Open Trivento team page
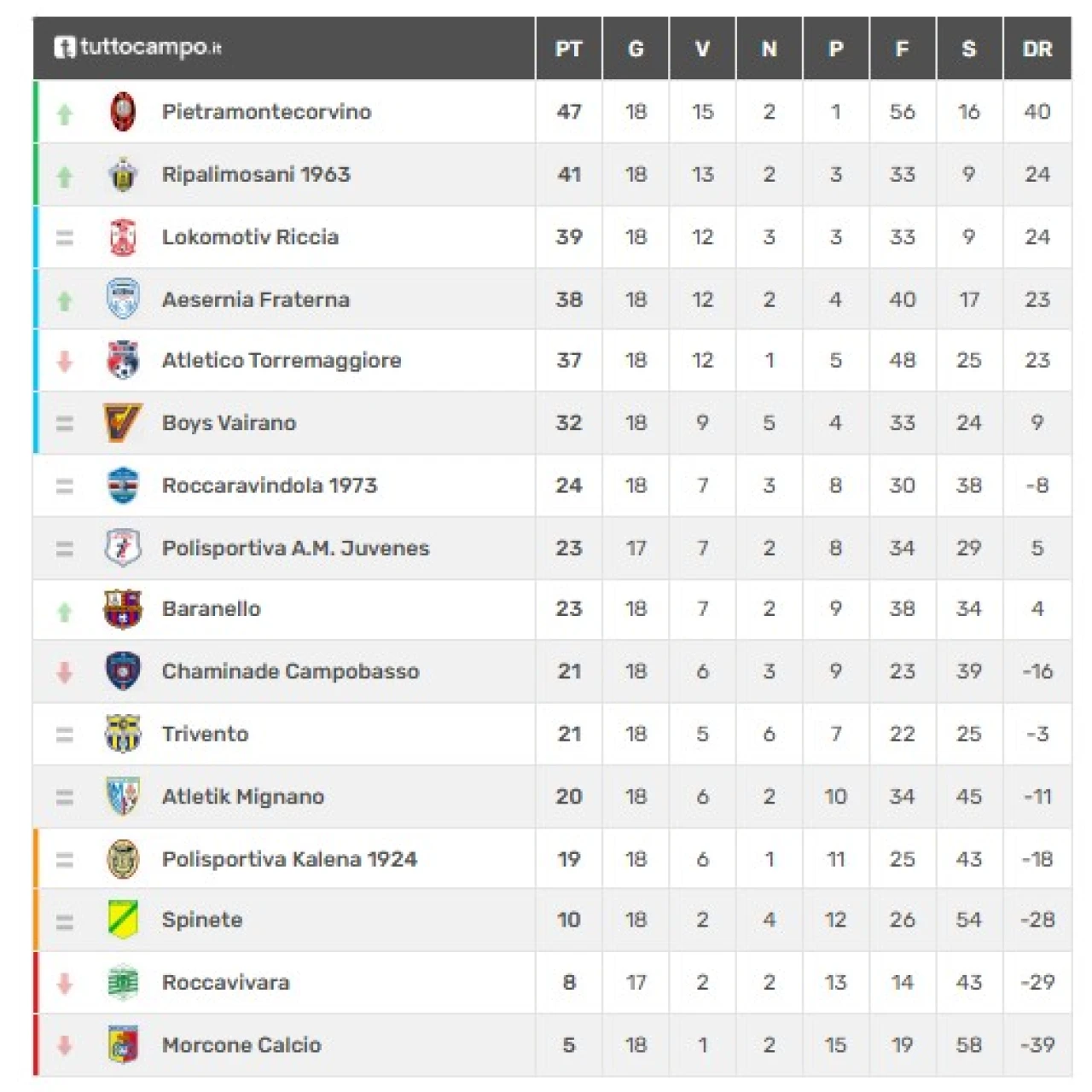Image resolution: width=1092 pixels, height=1092 pixels. point(205,735)
